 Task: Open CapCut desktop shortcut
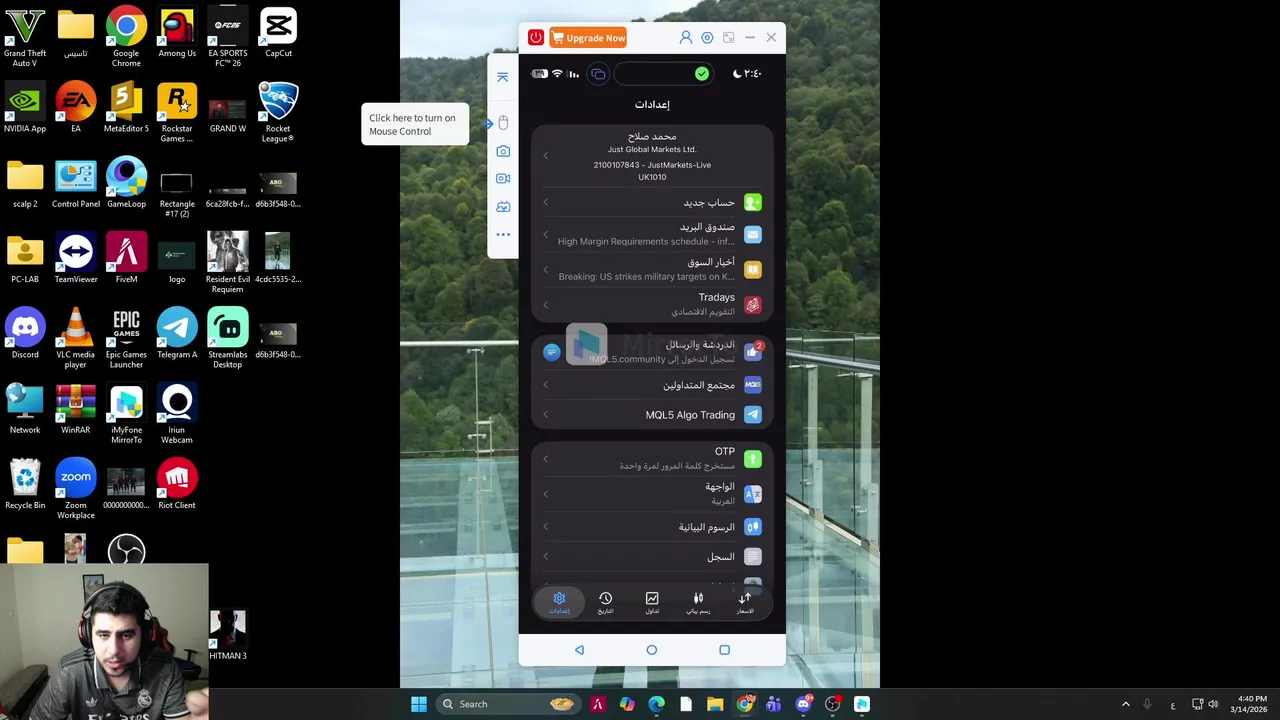pyautogui.click(x=278, y=33)
